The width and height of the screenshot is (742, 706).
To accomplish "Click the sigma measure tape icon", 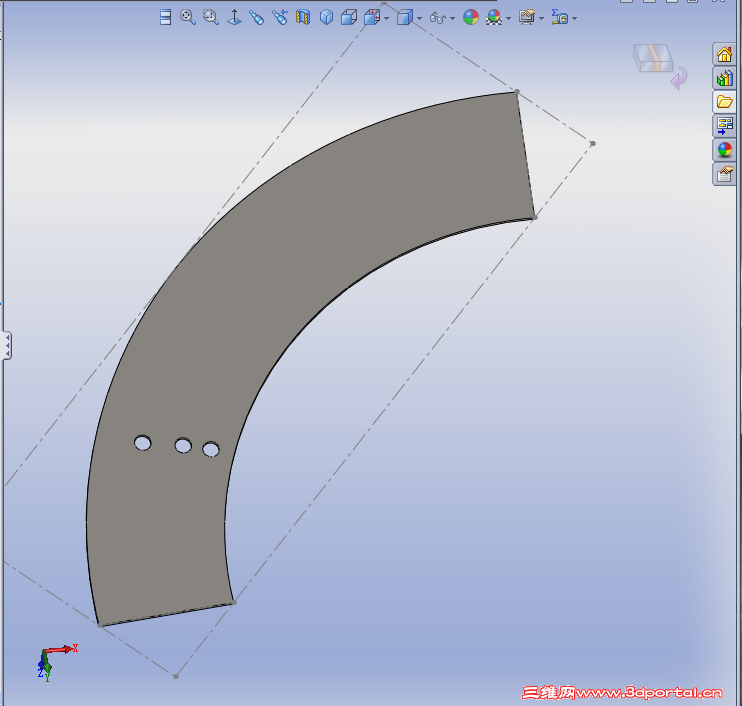I will [x=560, y=18].
